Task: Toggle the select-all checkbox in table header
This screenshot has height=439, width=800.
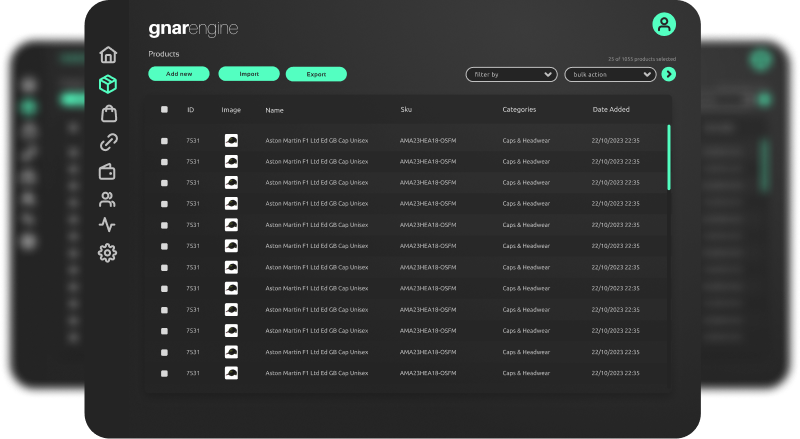Action: pos(164,109)
